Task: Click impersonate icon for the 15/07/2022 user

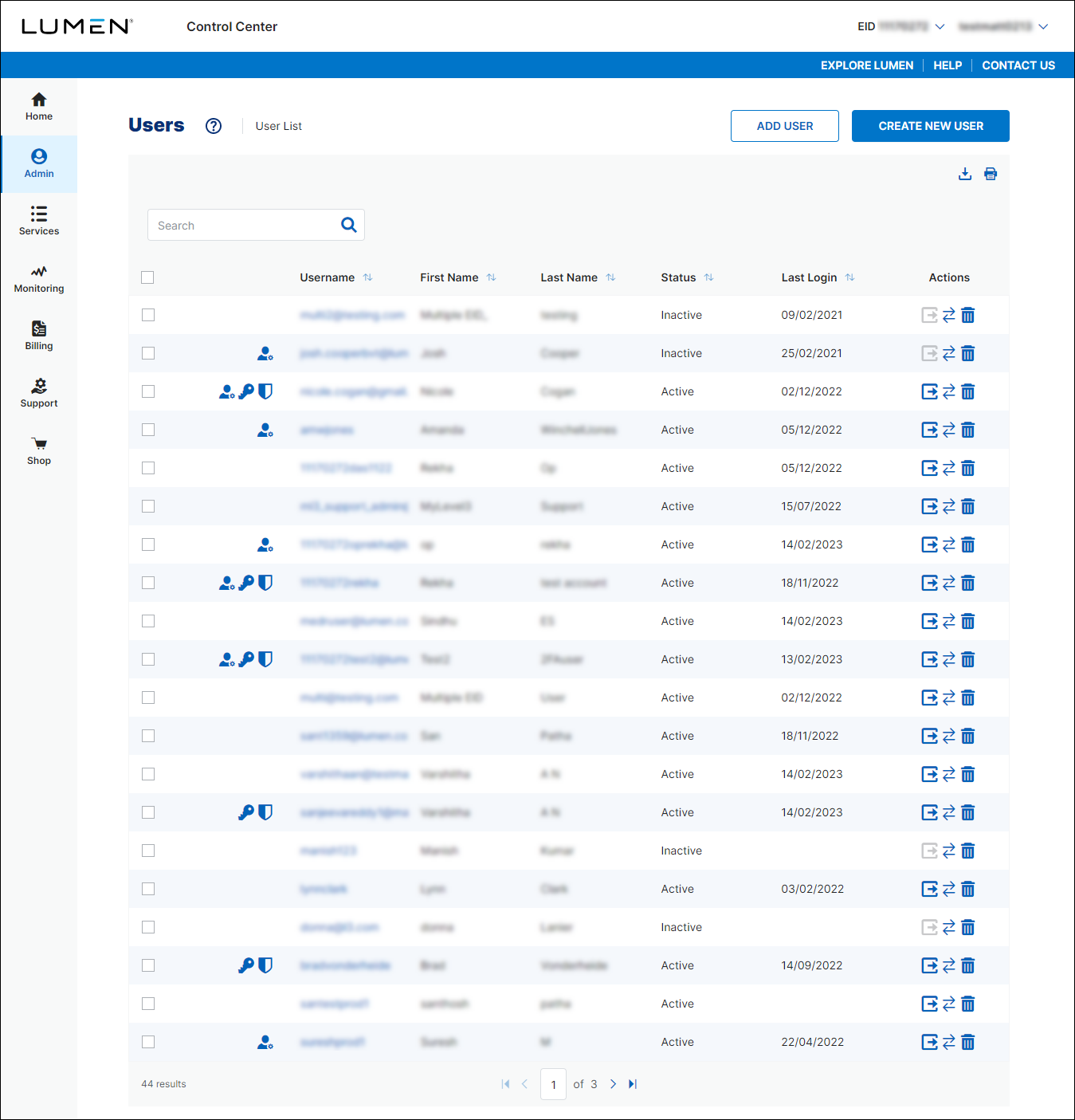Action: click(x=930, y=506)
